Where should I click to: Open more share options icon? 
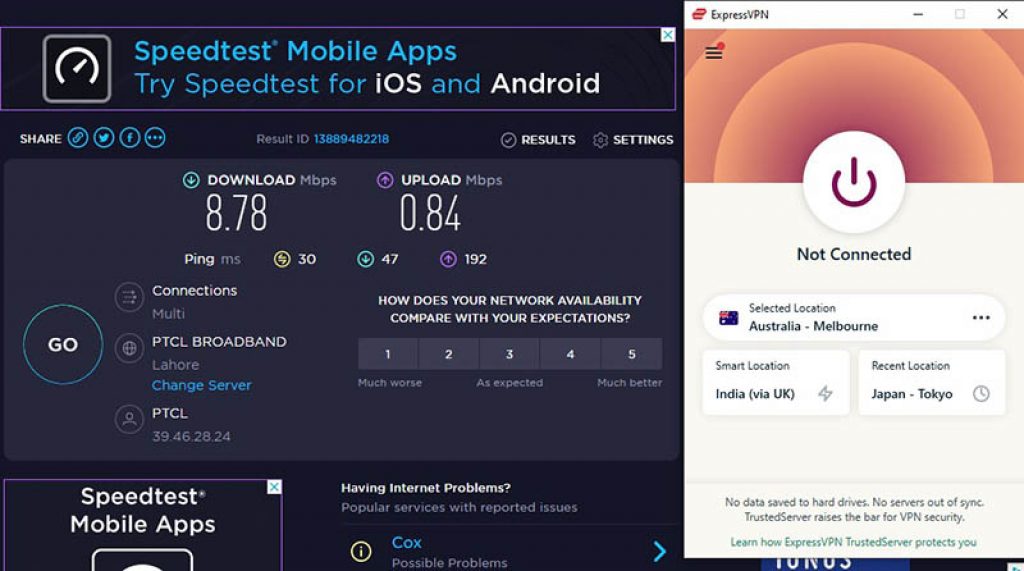click(x=155, y=138)
